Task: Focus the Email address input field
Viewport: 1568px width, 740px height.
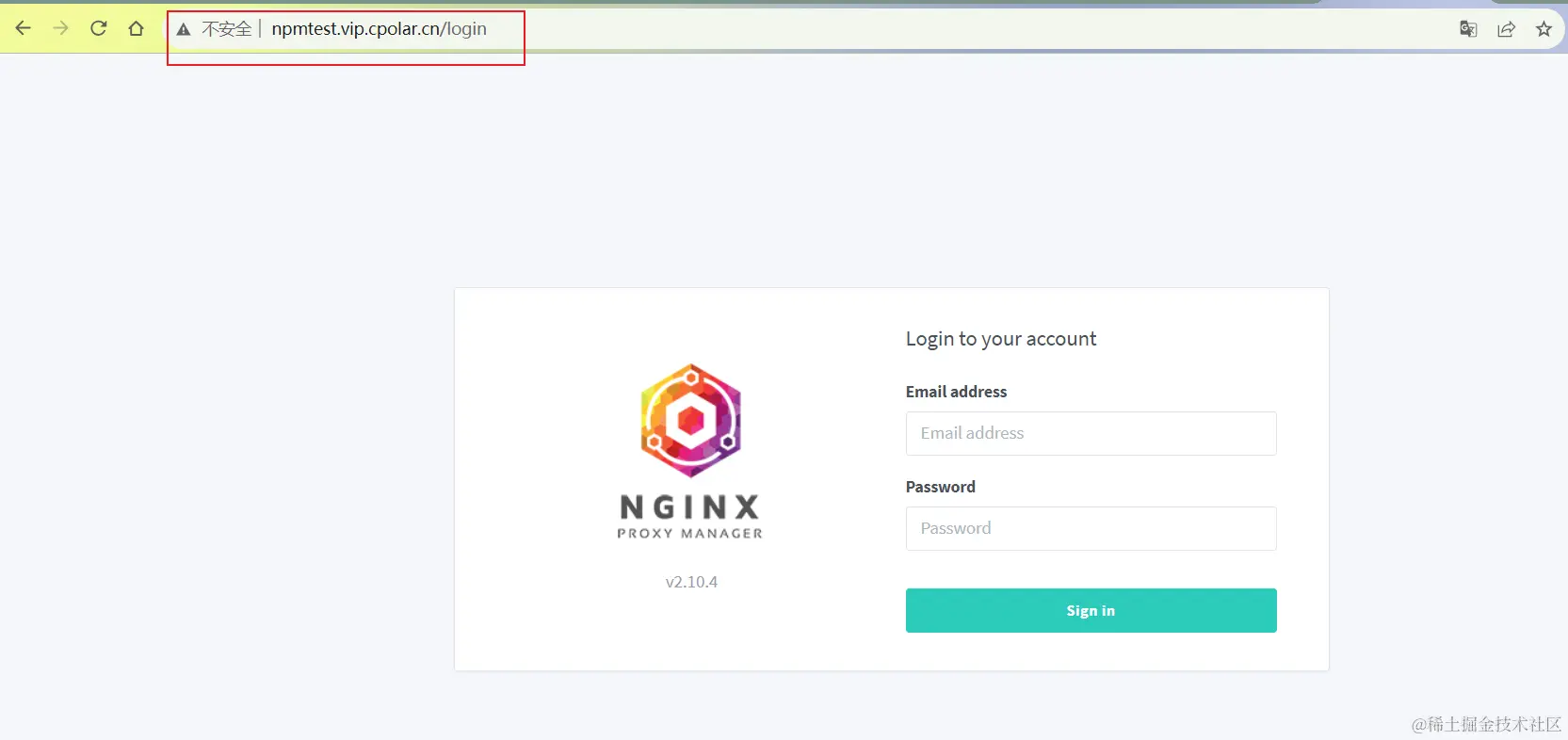Action: tap(1091, 433)
